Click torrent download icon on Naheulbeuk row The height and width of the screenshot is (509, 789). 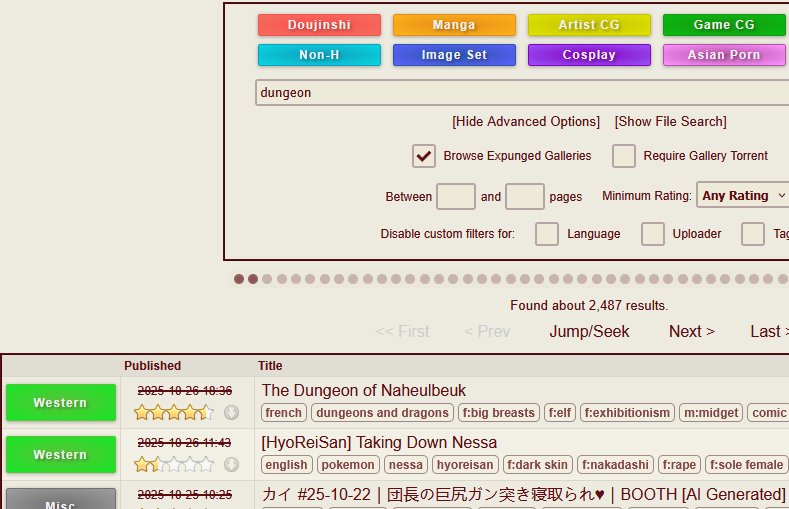(231, 412)
